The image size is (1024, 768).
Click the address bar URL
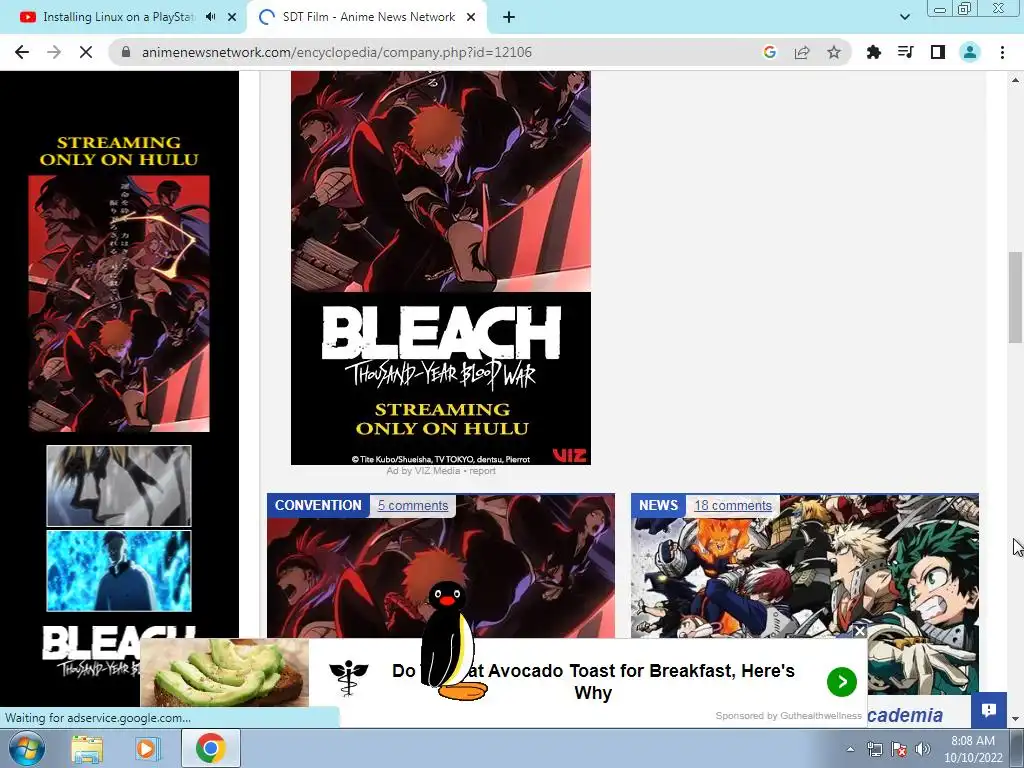(336, 52)
